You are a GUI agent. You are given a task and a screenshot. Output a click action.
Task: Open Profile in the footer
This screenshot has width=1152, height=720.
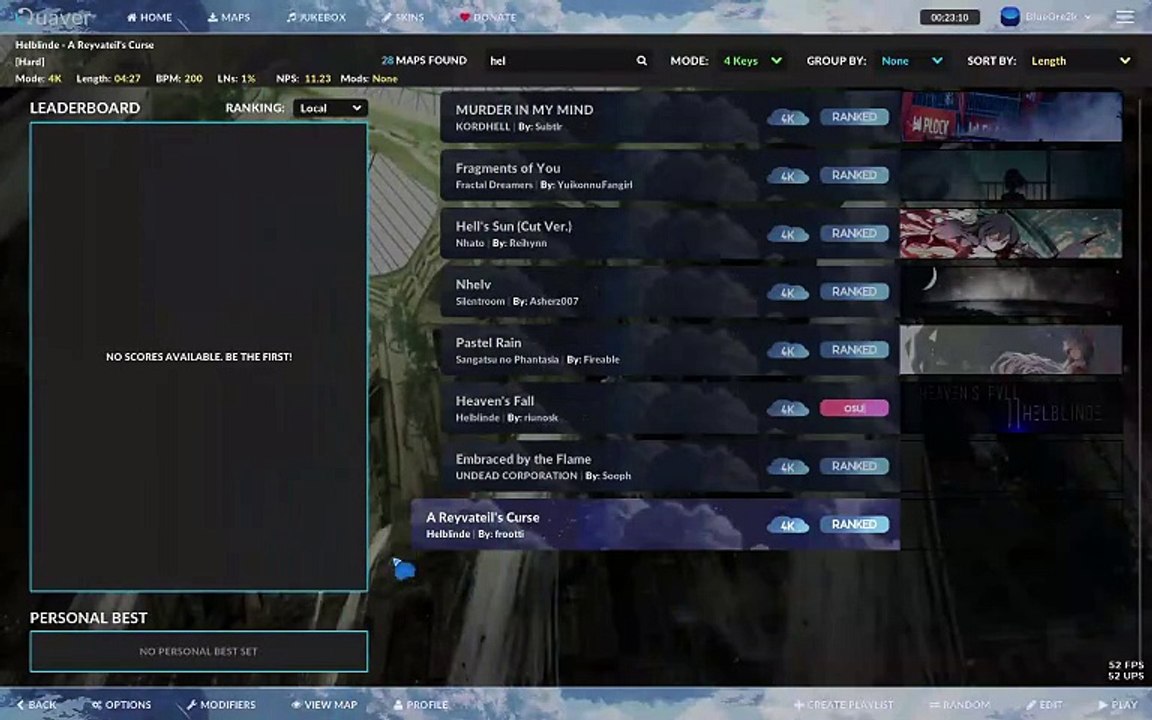click(x=421, y=705)
